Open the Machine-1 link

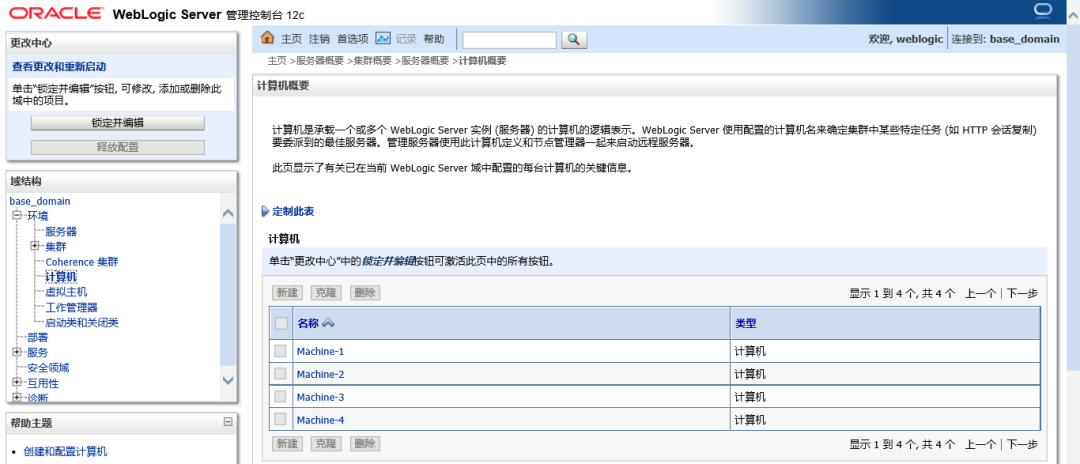(x=320, y=351)
